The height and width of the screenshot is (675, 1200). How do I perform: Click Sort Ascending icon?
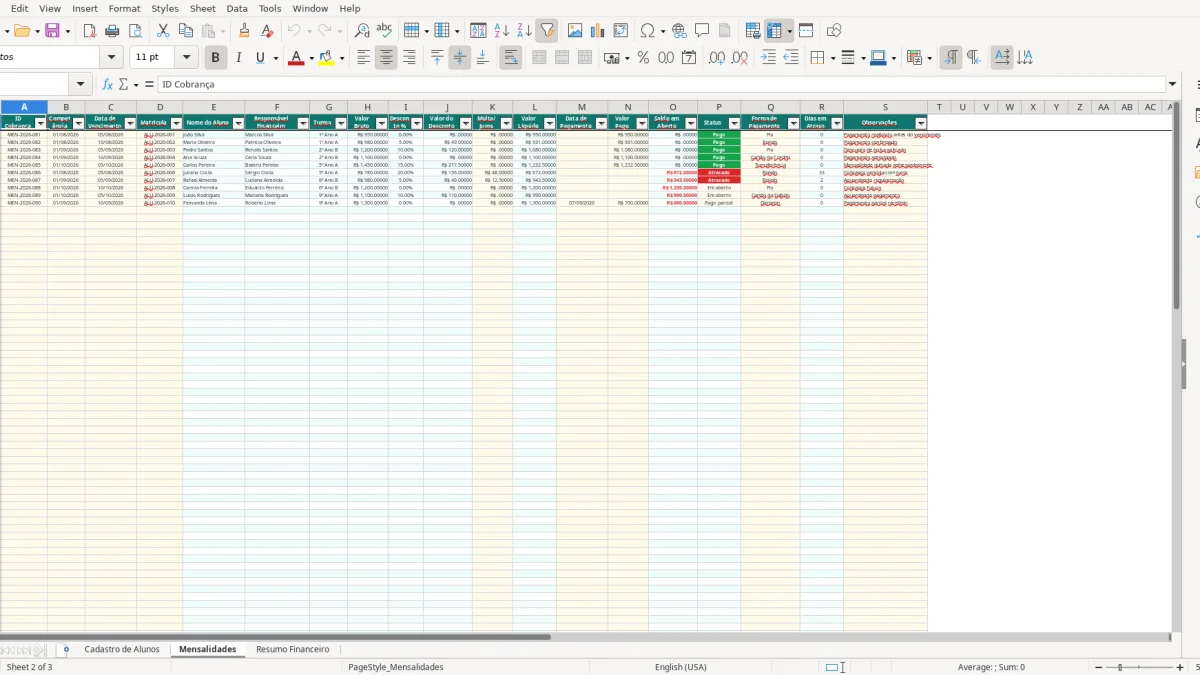501,30
